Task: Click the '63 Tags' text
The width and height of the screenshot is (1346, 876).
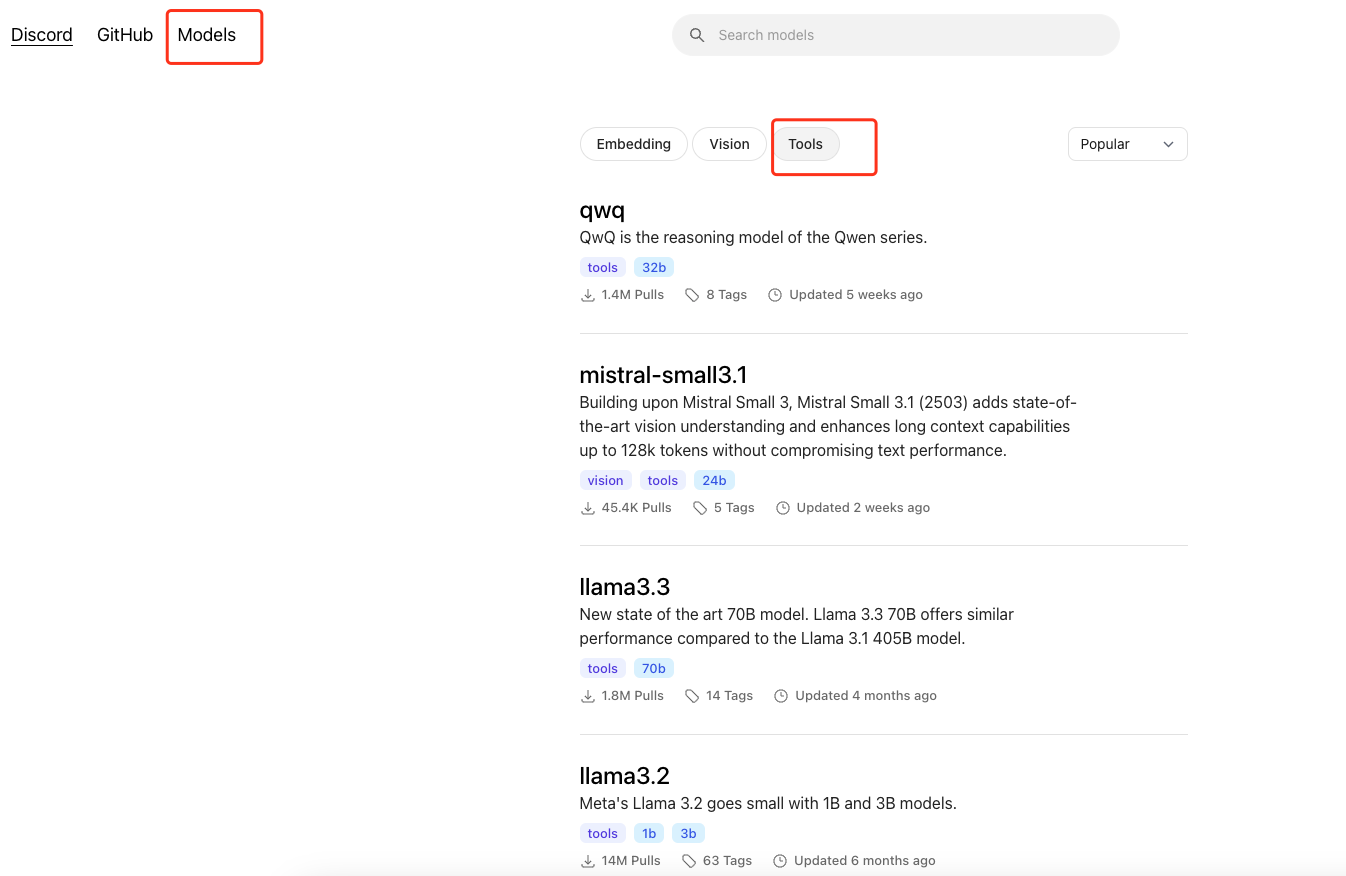Action: (x=727, y=861)
